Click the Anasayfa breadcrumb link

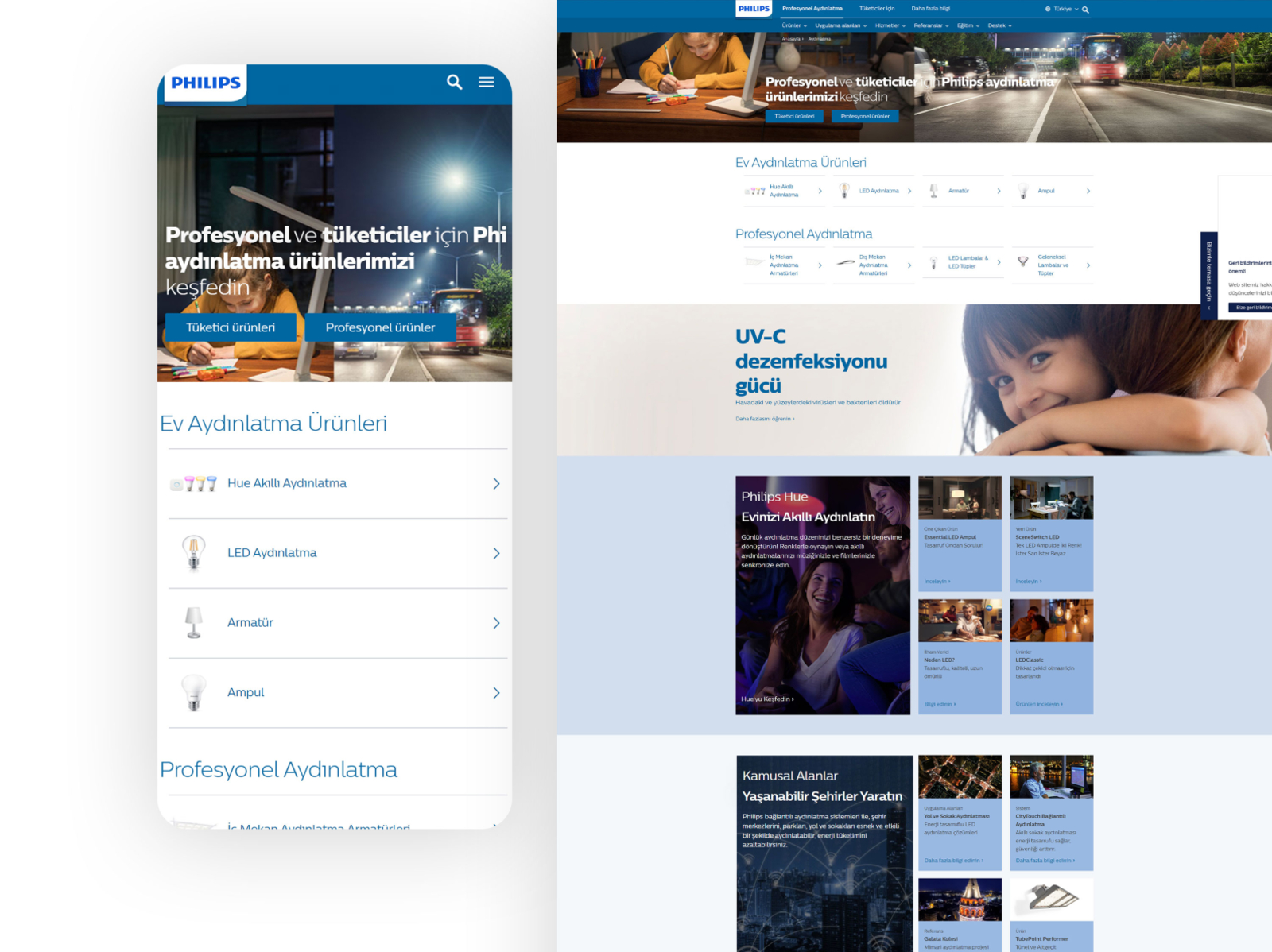click(x=791, y=38)
